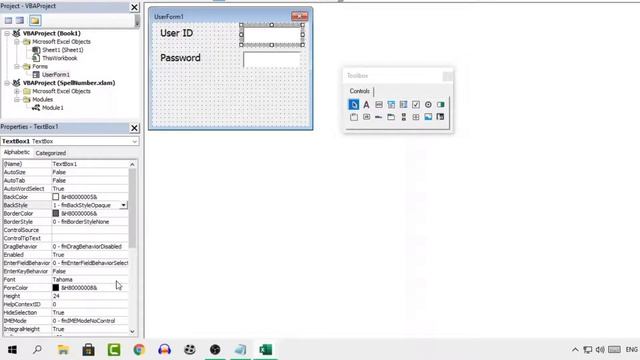Image resolution: width=640 pixels, height=360 pixels.
Task: Pick the ToggleButton control in Toolbox
Action: 440,104
